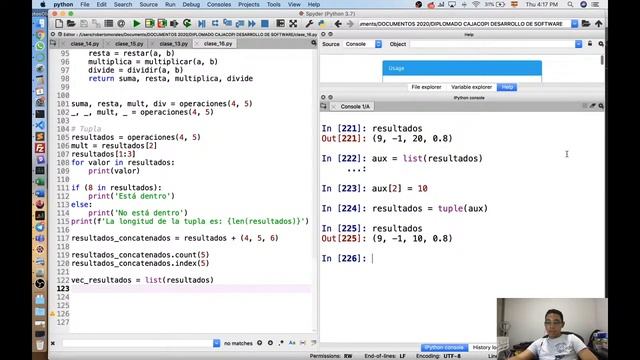Step into function debug icon

pyautogui.click(x=227, y=24)
